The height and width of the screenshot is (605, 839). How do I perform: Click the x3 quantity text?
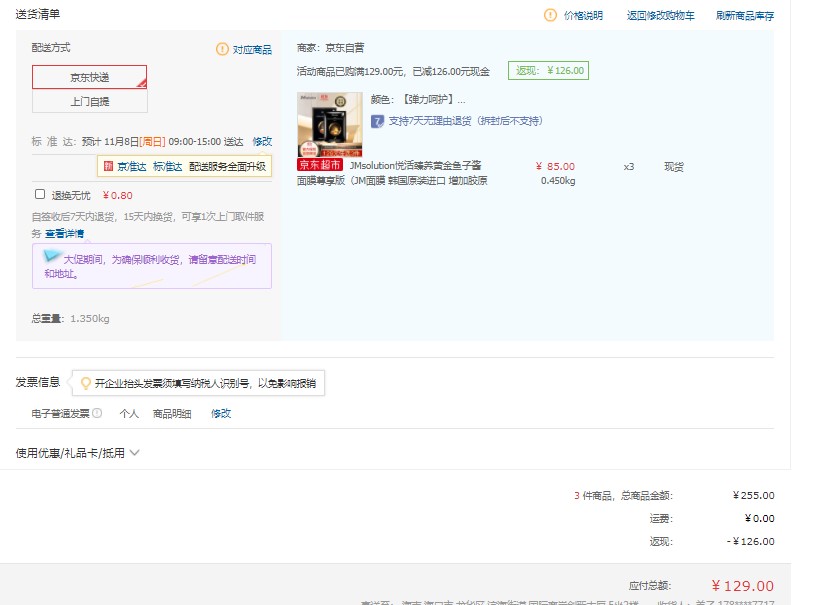(x=629, y=167)
